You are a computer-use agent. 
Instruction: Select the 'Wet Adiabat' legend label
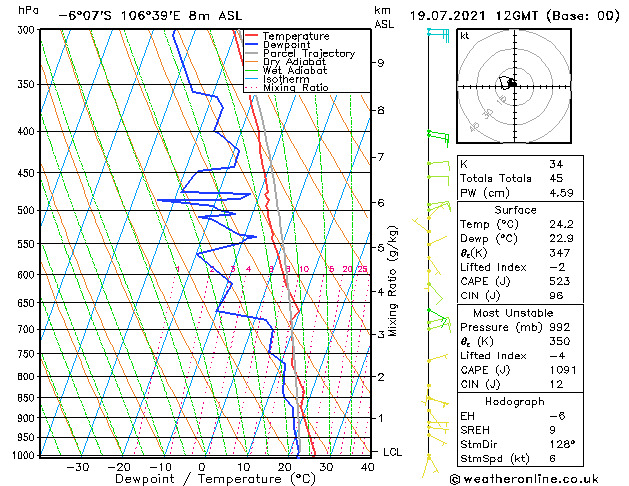click(x=295, y=70)
